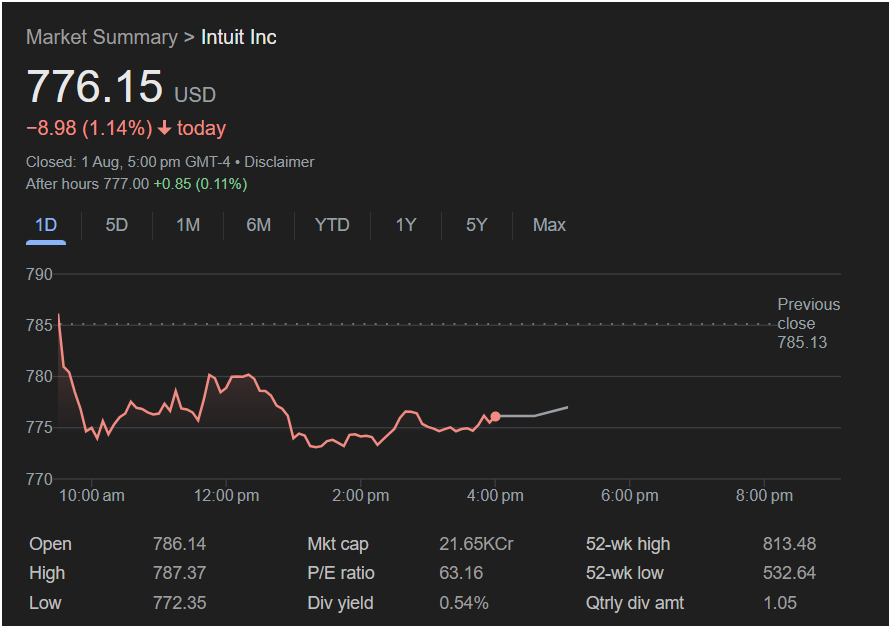
Task: Click the −8.98 (1.14%) change value
Action: 89,128
